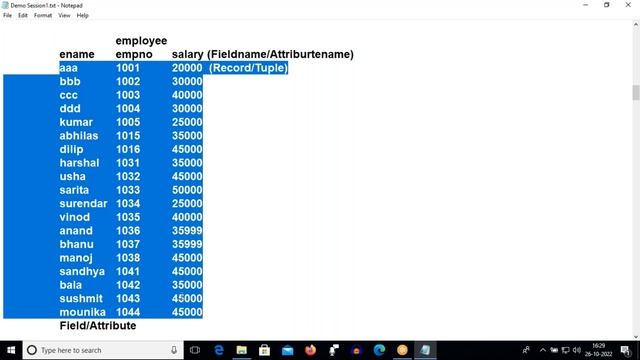
Task: Click the name 'manoj'
Action: pyautogui.click(x=76, y=258)
